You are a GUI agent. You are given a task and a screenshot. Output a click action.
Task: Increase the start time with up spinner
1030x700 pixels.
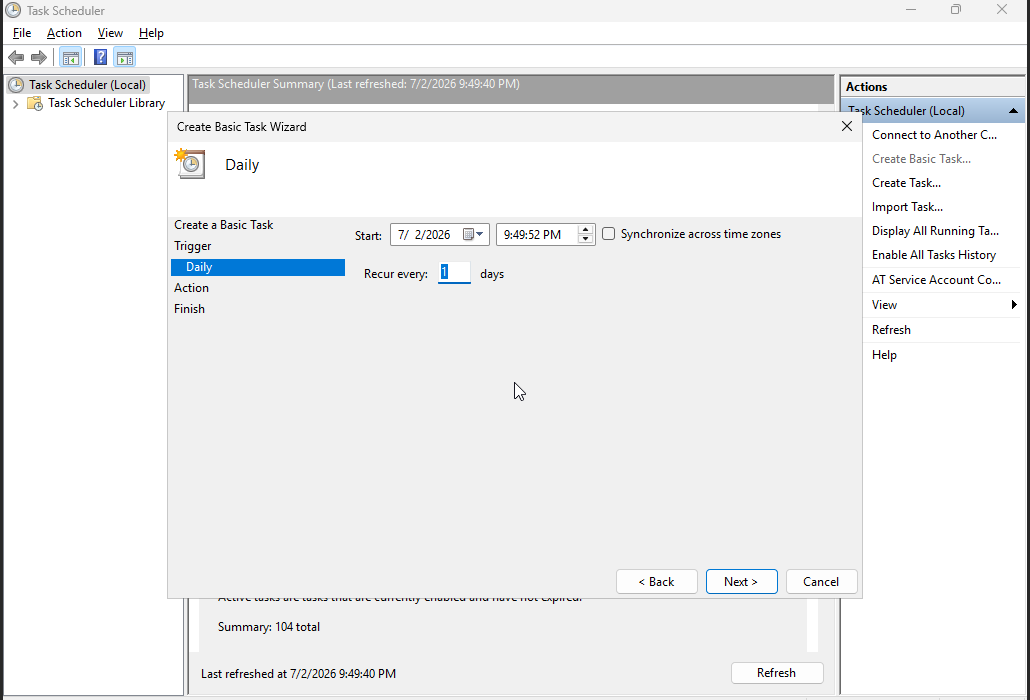tap(585, 230)
